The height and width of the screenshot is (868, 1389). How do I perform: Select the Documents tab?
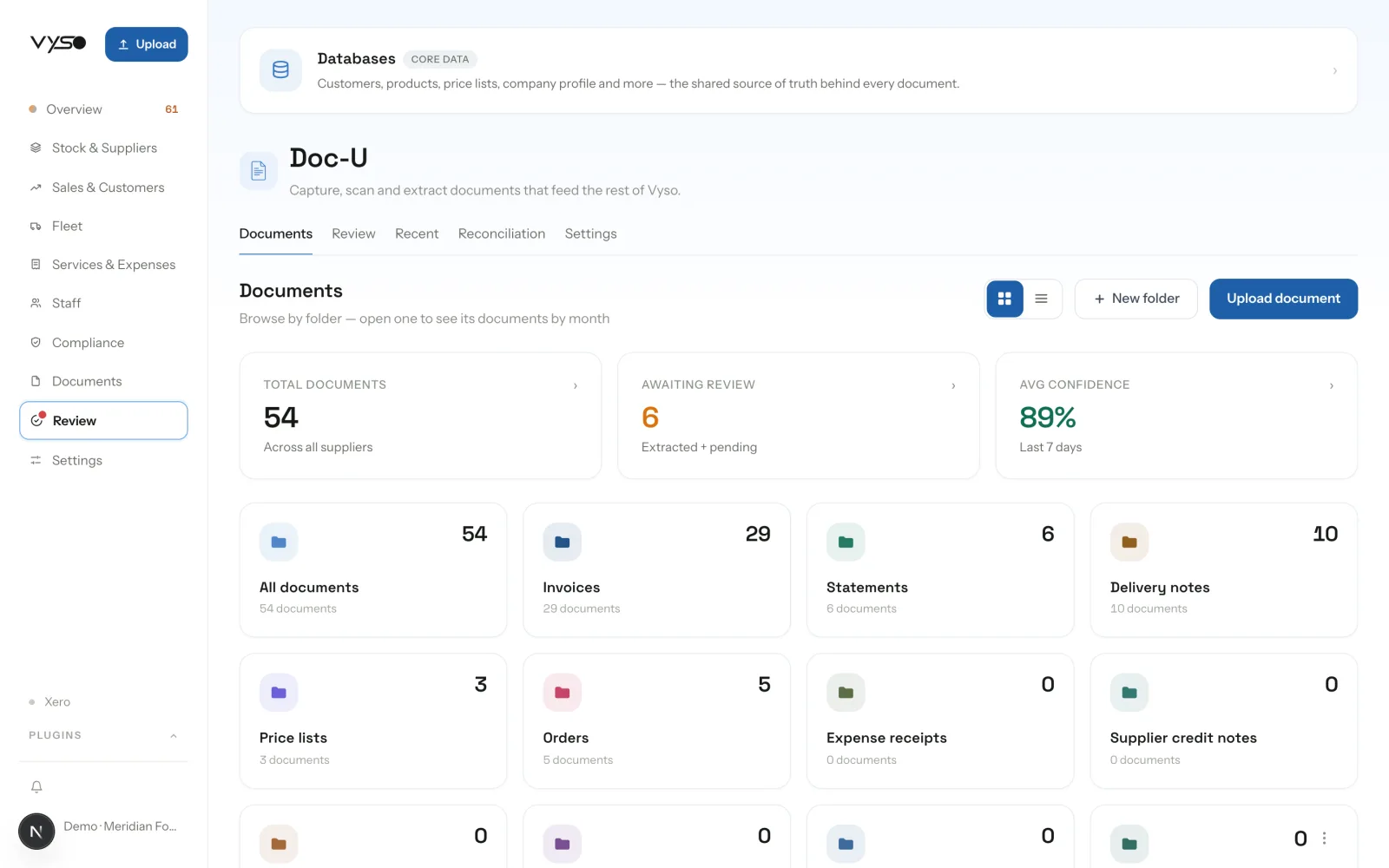click(x=275, y=234)
